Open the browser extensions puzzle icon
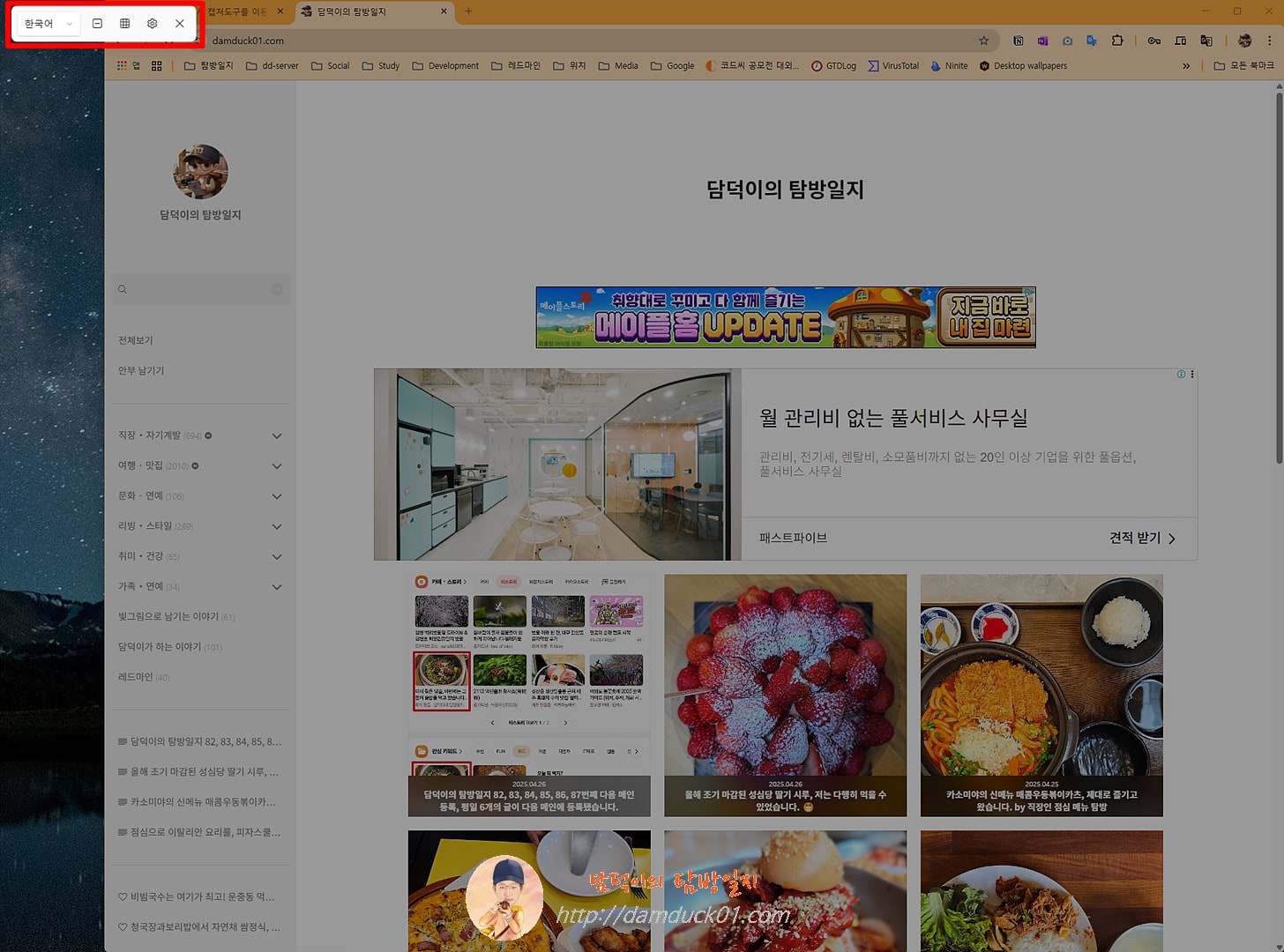The width and height of the screenshot is (1284, 952). pos(1118,41)
